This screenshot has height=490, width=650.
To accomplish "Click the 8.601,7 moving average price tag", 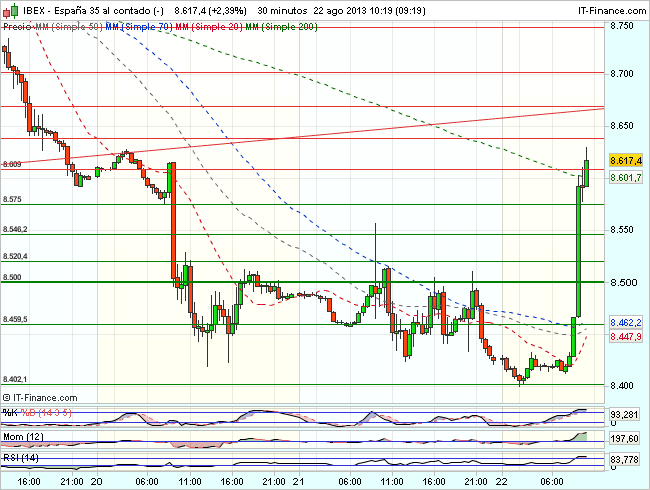I will pyautogui.click(x=625, y=177).
